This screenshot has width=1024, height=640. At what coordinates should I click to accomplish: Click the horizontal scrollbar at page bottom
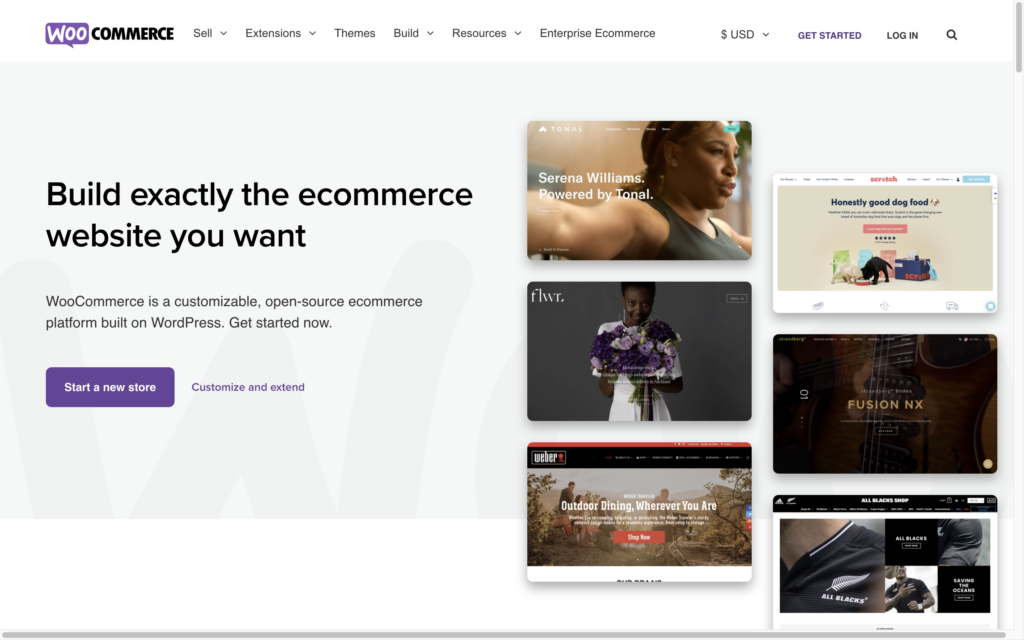pos(500,634)
